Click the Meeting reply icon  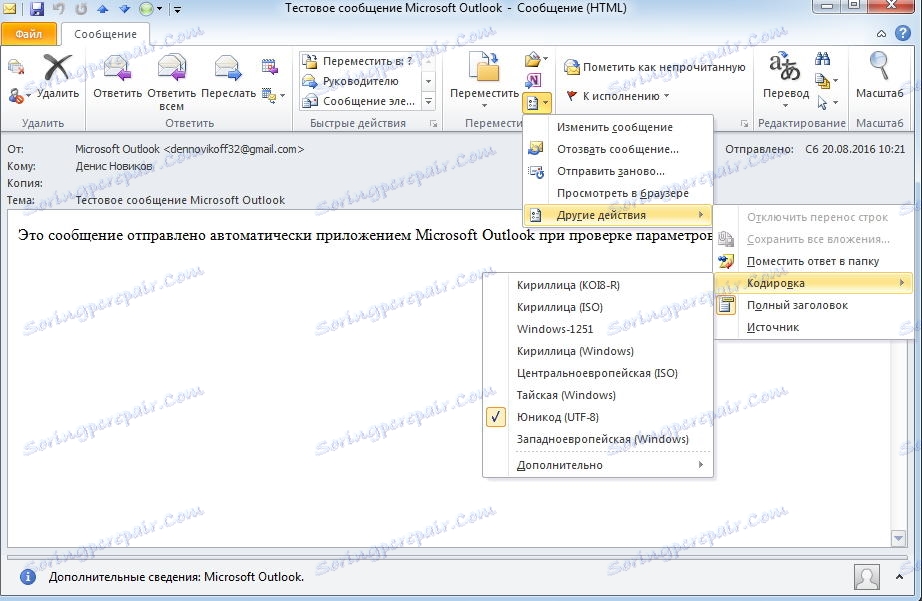click(269, 67)
